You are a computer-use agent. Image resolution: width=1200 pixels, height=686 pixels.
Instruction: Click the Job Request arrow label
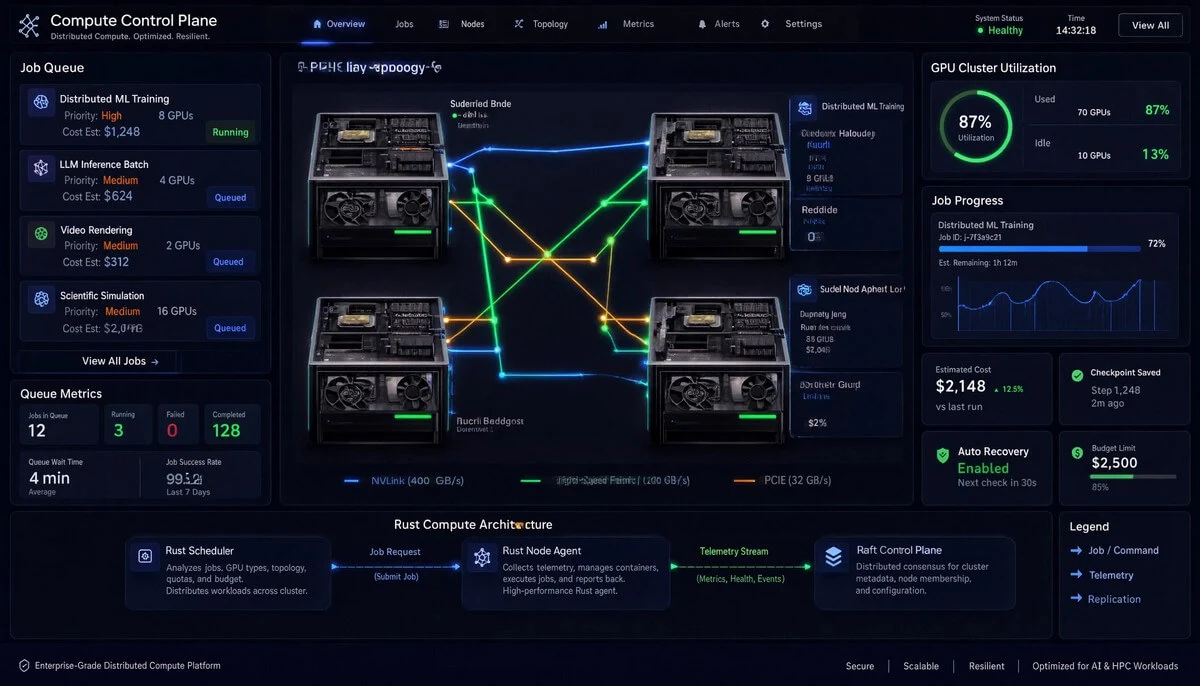click(x=395, y=552)
